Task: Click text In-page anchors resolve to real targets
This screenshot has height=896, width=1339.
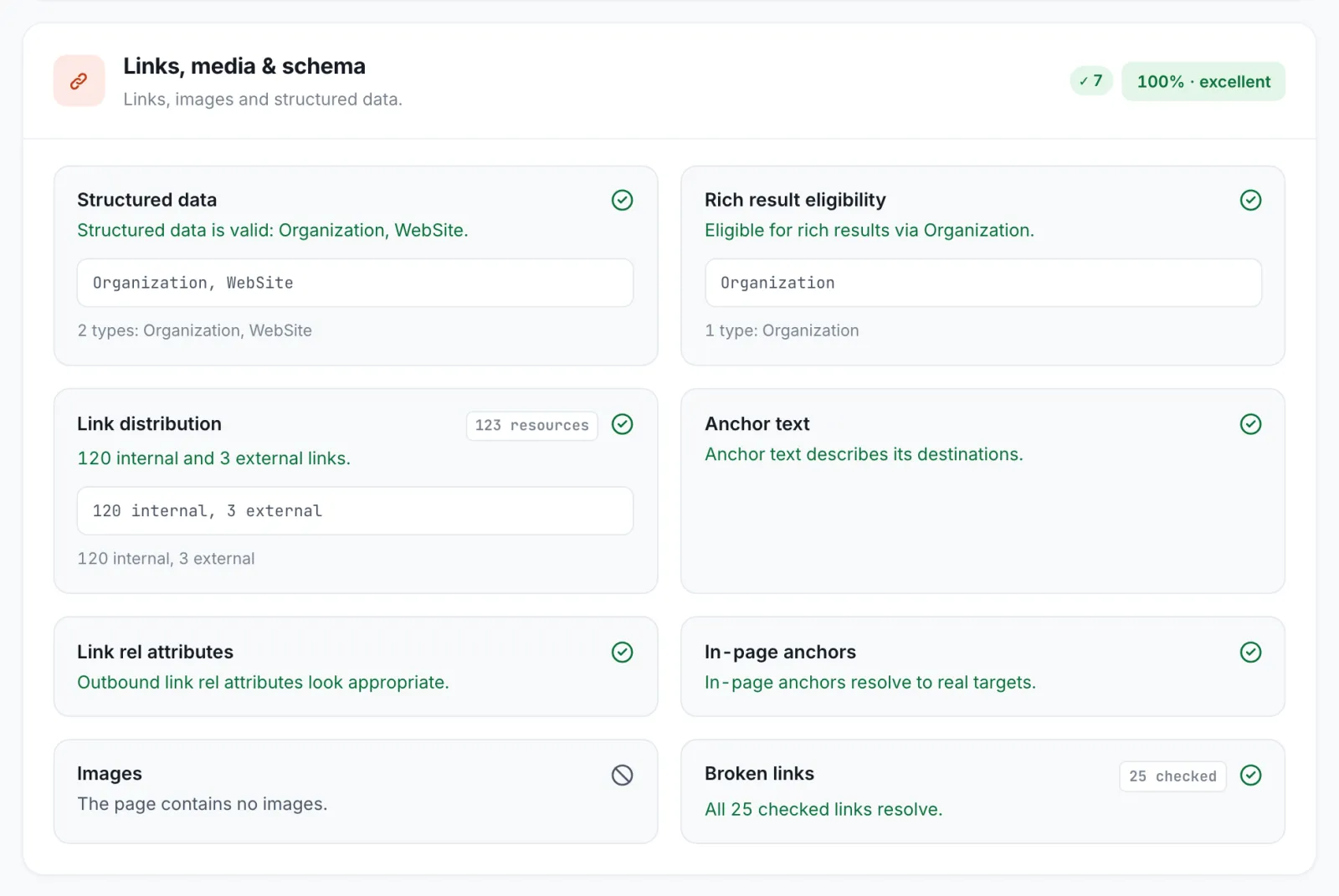Action: tap(870, 683)
